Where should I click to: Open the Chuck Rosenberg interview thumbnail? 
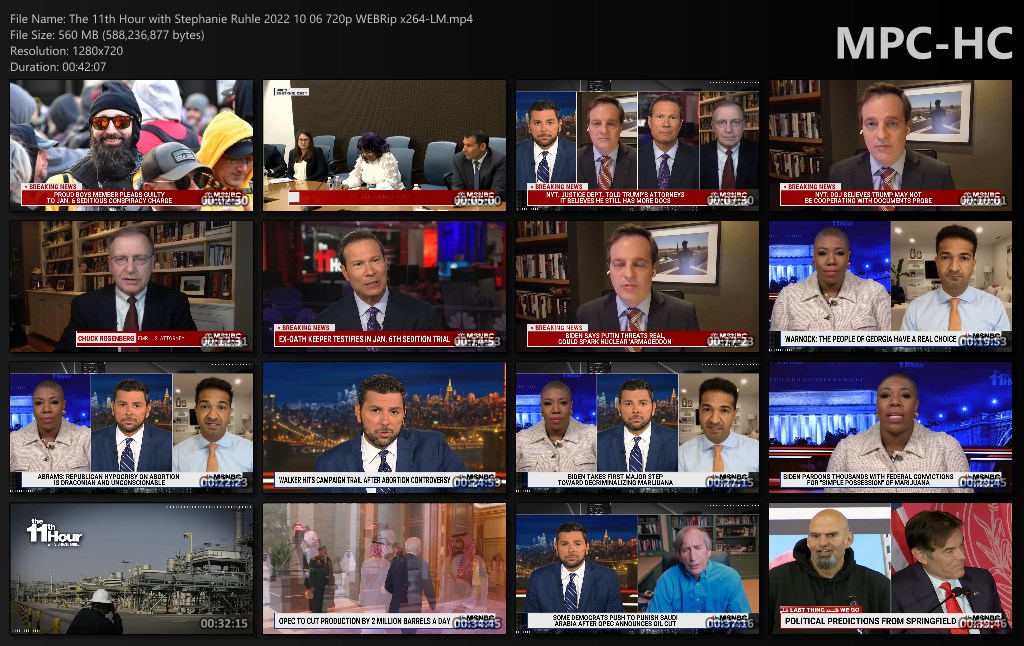tap(131, 287)
